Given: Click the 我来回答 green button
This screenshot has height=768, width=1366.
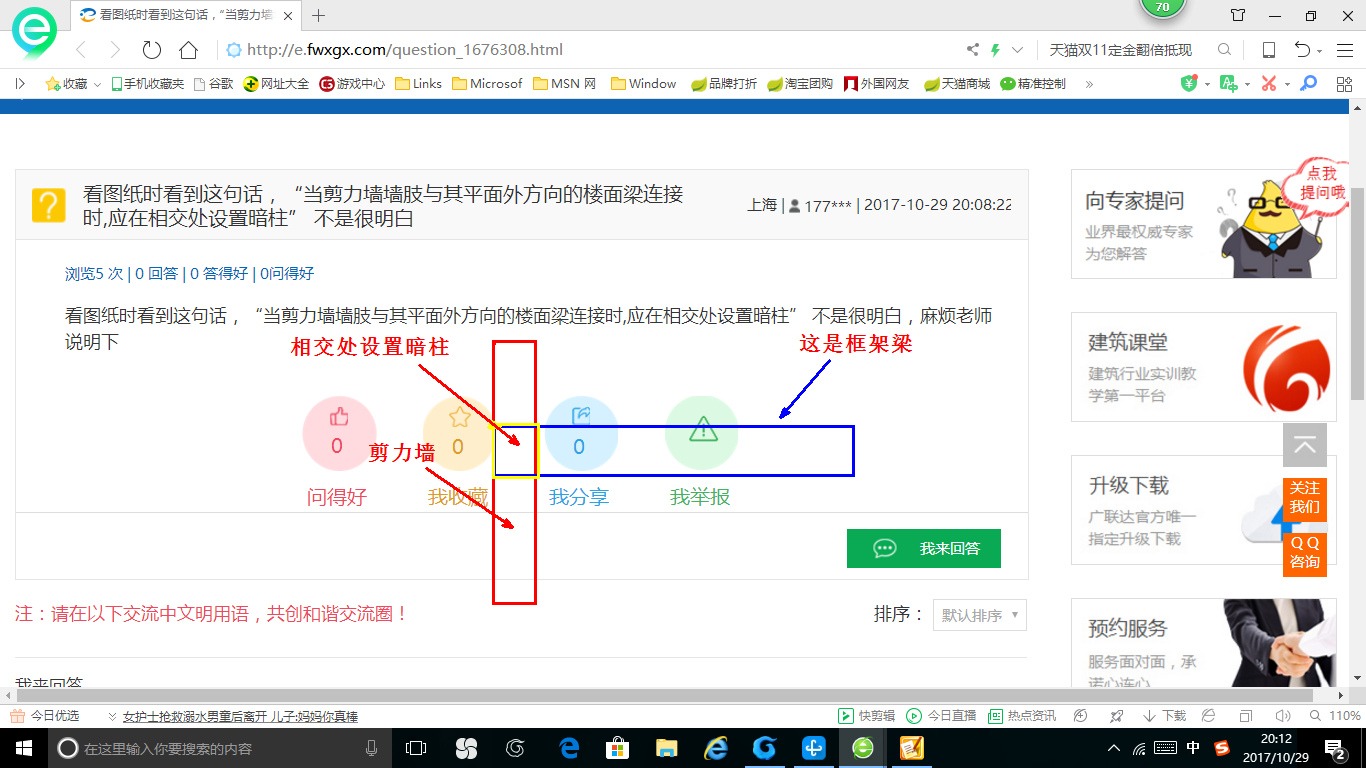Looking at the screenshot, I should point(924,548).
